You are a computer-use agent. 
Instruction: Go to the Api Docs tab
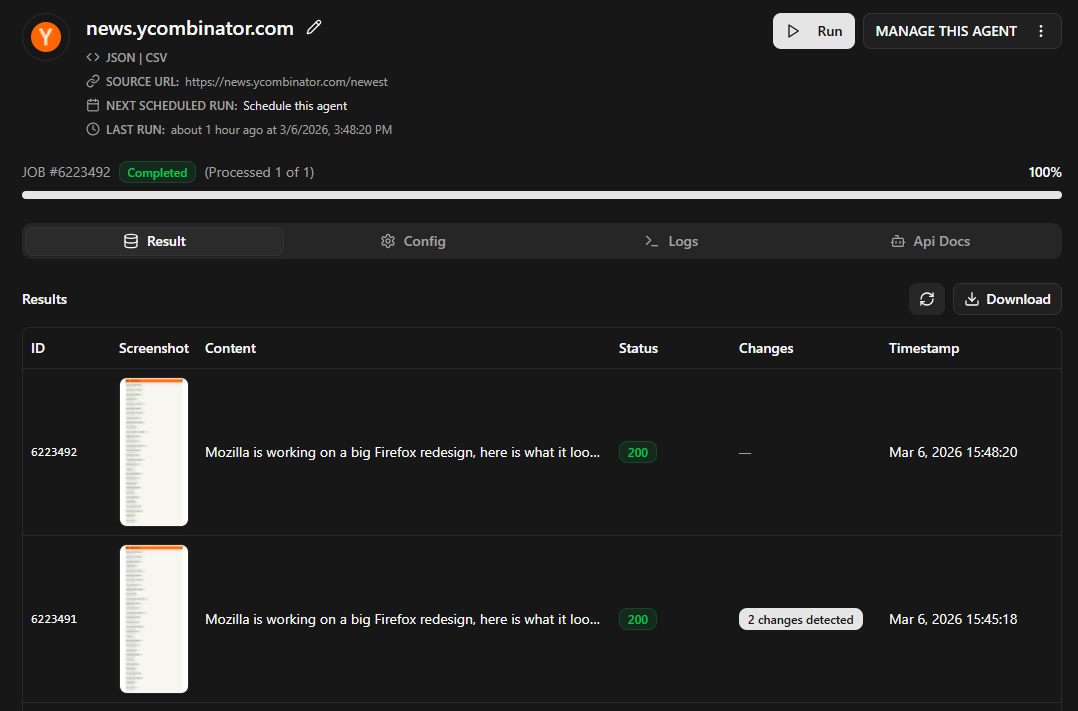(929, 241)
